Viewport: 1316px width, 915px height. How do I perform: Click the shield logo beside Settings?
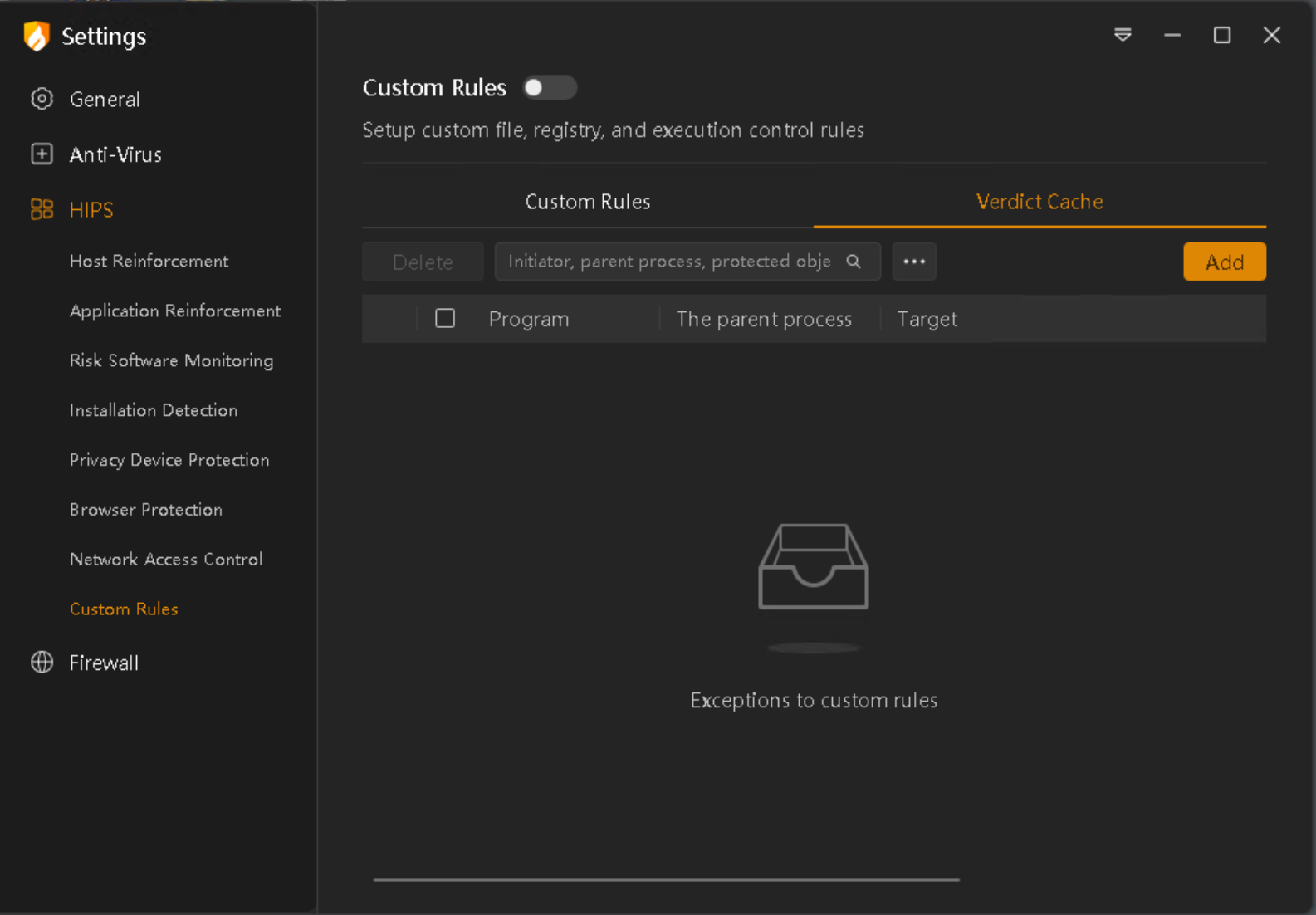[37, 37]
